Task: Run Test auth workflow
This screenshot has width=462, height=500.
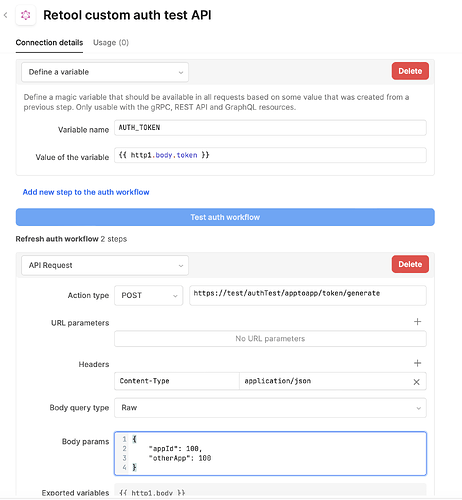Action: click(x=225, y=217)
